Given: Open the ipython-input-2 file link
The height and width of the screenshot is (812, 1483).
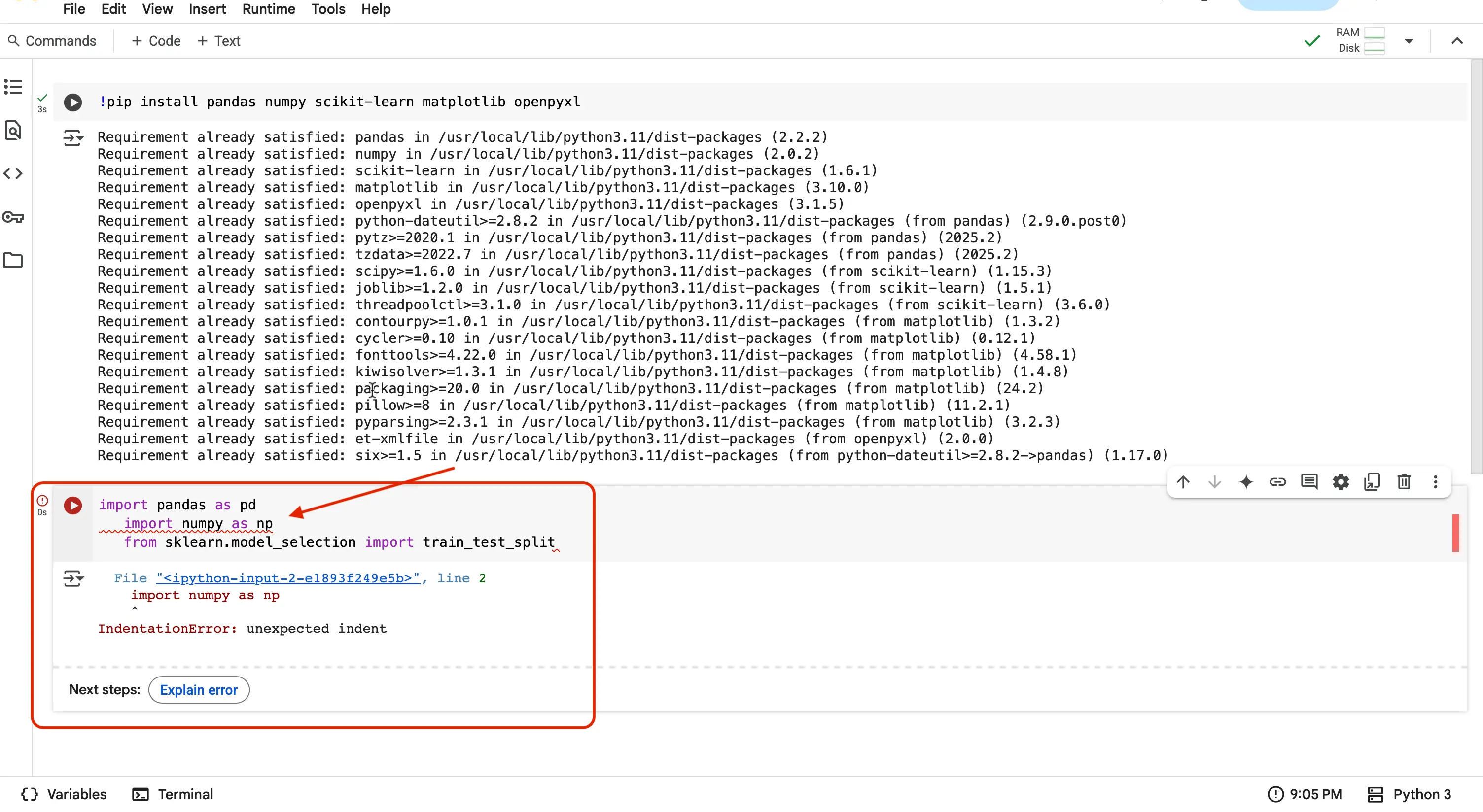Looking at the screenshot, I should click(288, 578).
